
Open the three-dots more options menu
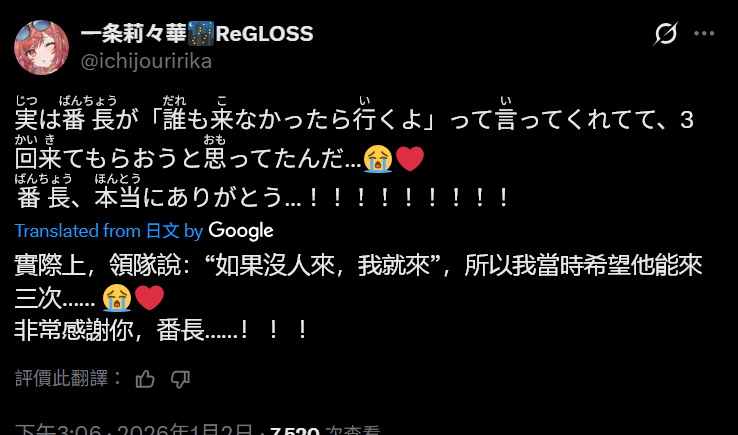coord(704,34)
